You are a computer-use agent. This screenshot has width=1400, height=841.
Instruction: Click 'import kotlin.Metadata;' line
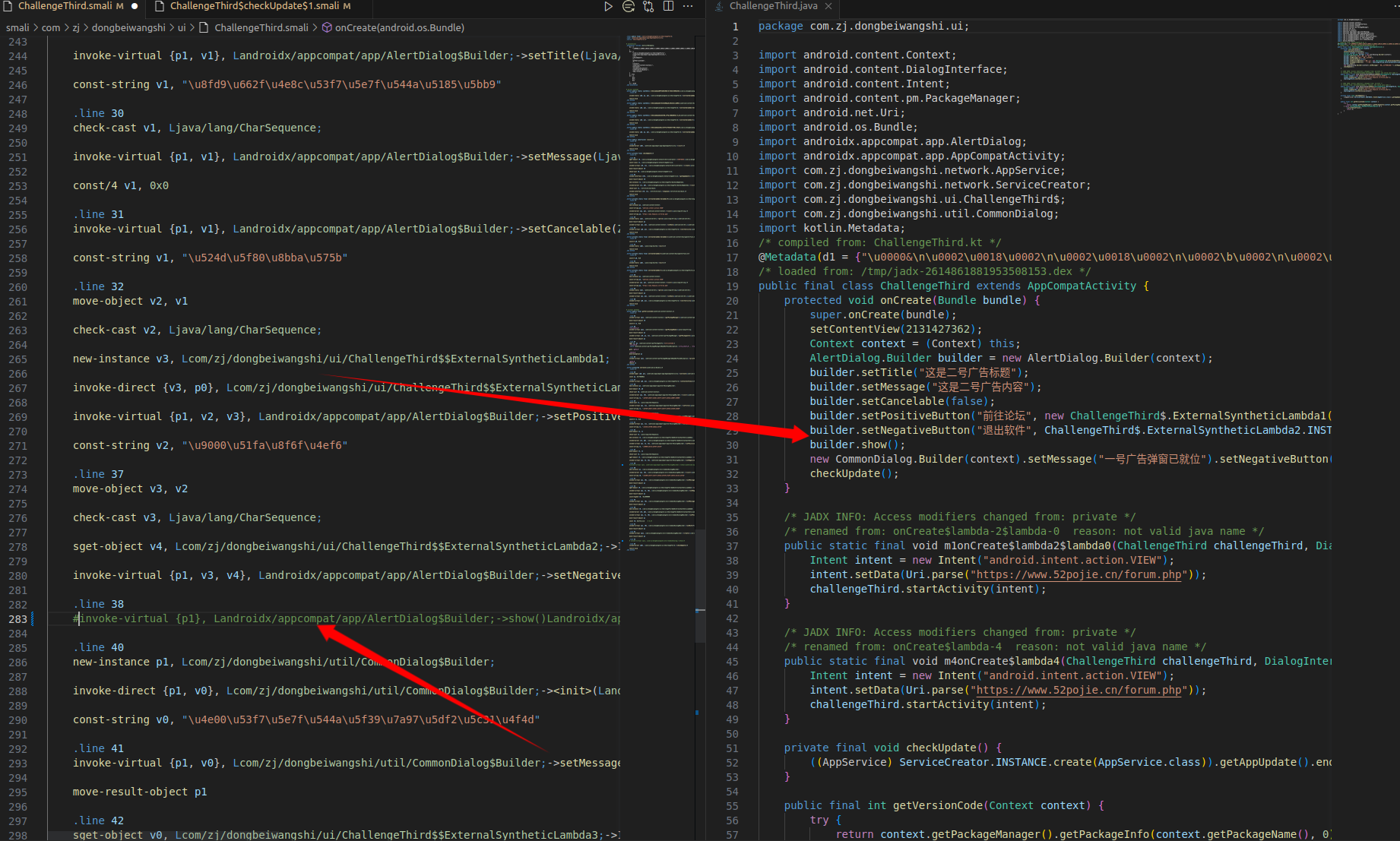831,229
